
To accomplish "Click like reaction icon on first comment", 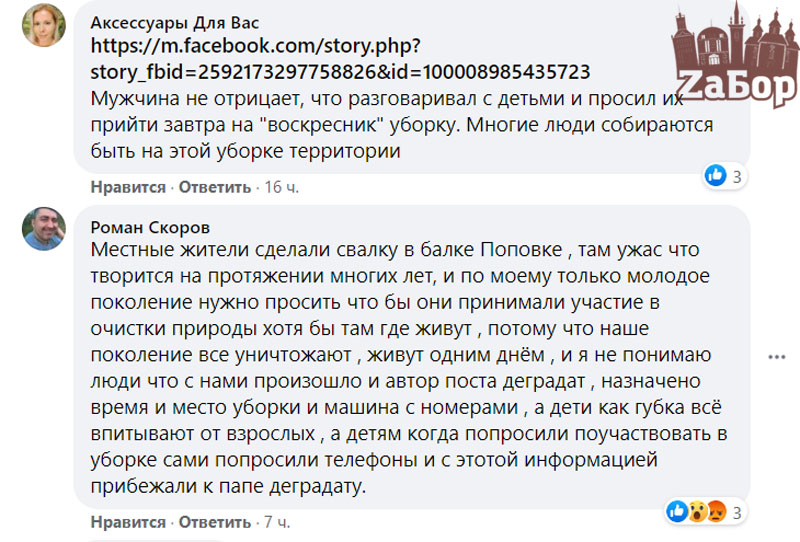I will point(715,176).
